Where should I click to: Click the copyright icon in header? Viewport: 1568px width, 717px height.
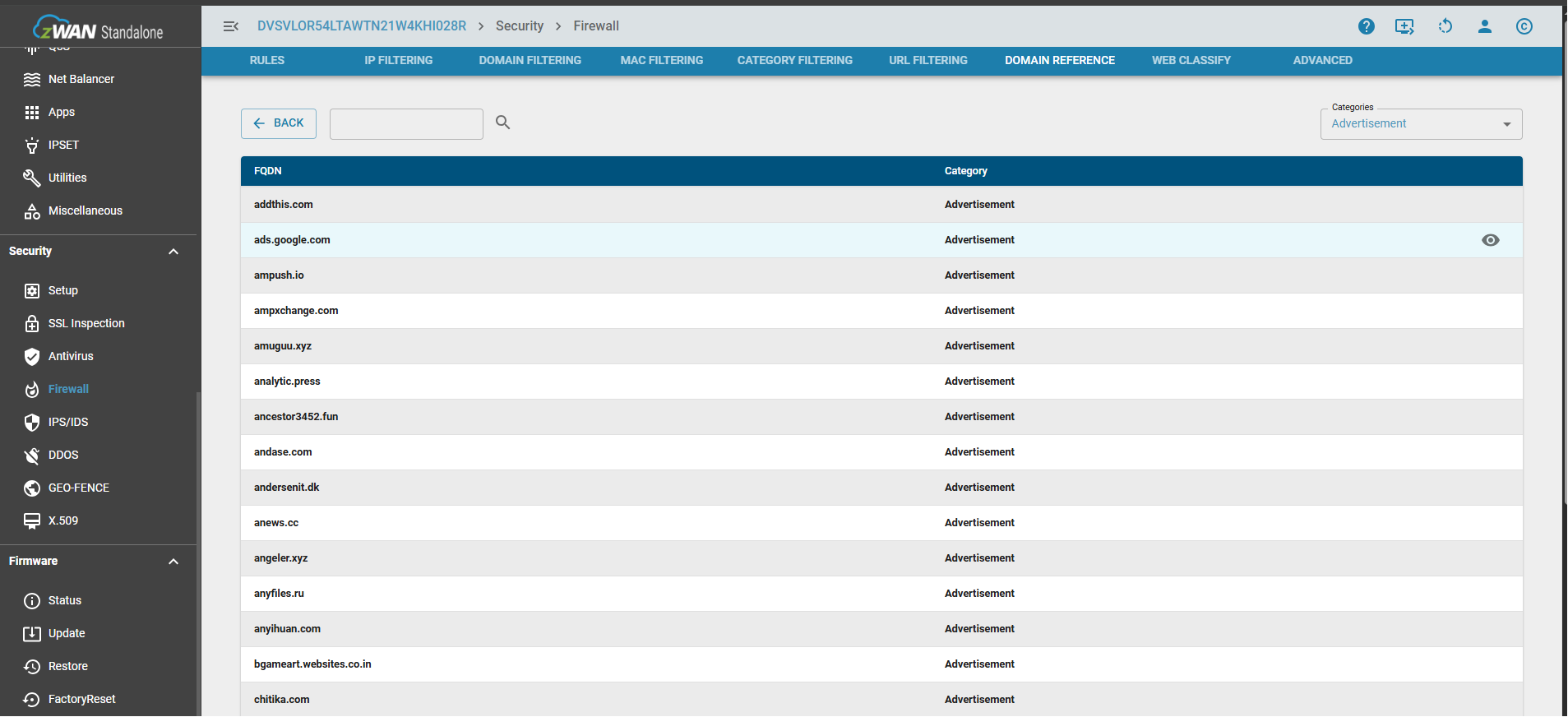1524,26
